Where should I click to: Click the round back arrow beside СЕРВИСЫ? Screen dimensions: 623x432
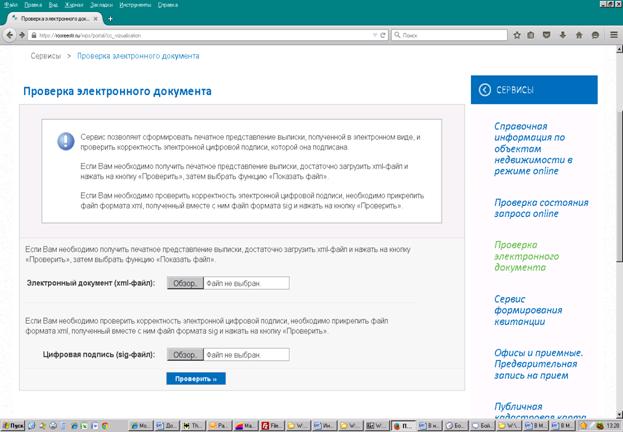tap(485, 90)
